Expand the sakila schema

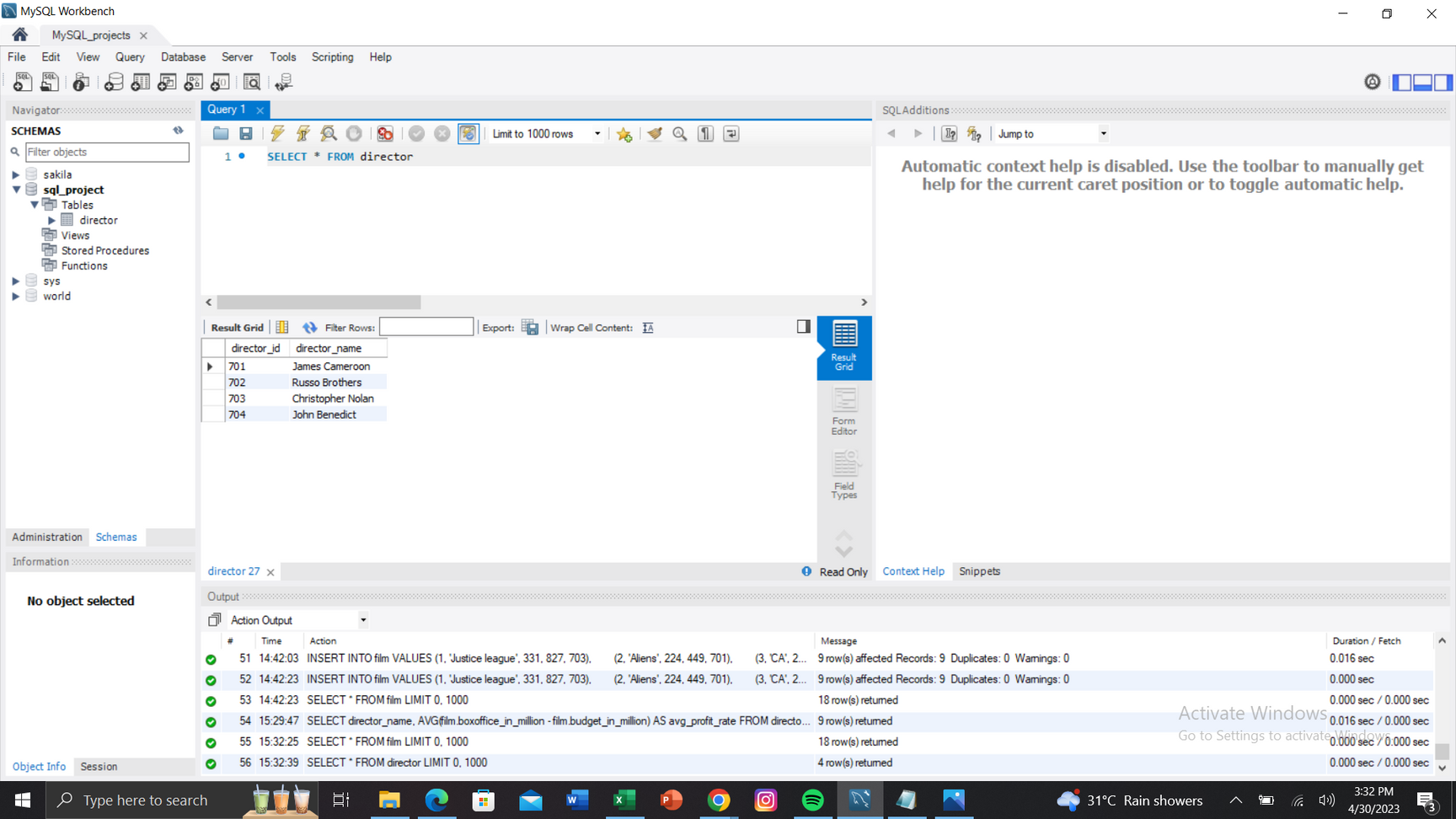click(15, 174)
